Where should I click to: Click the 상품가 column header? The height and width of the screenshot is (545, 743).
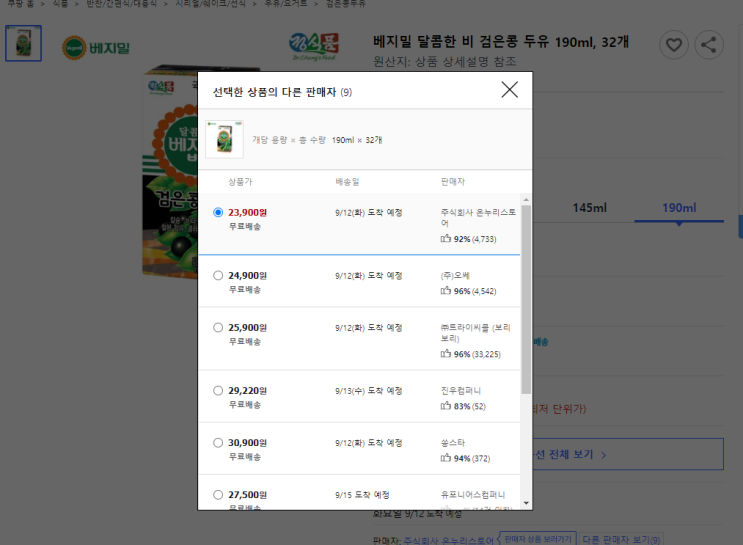pos(240,182)
